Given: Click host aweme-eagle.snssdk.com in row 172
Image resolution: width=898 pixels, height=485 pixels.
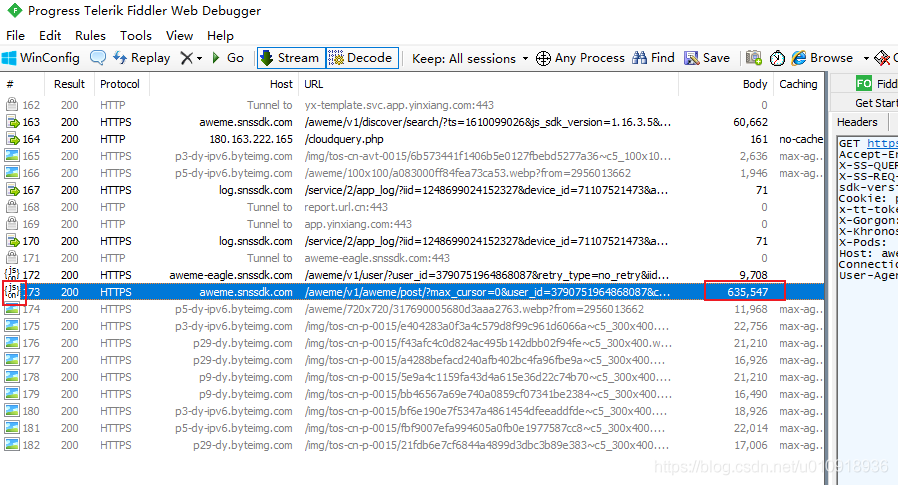Looking at the screenshot, I should point(231,275).
